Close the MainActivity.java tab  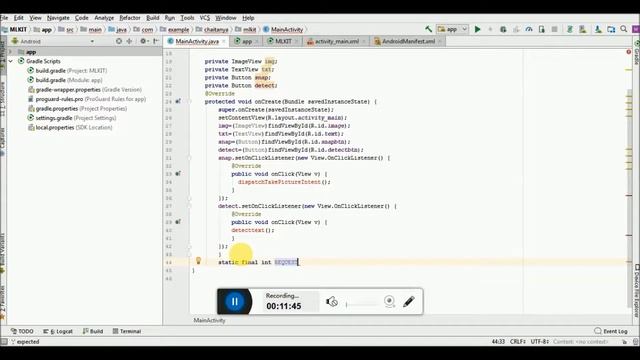pos(224,42)
